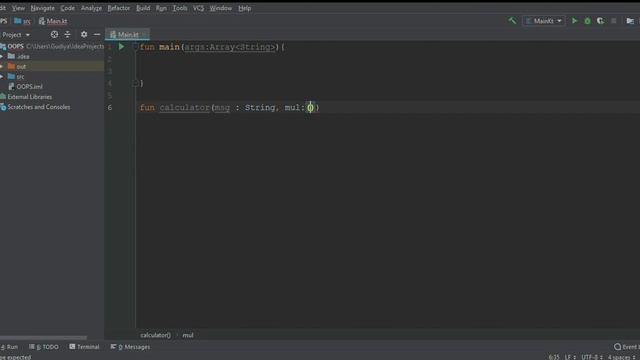Click the src breadcrumb in navigation bar
The height and width of the screenshot is (360, 640).
(x=22, y=21)
